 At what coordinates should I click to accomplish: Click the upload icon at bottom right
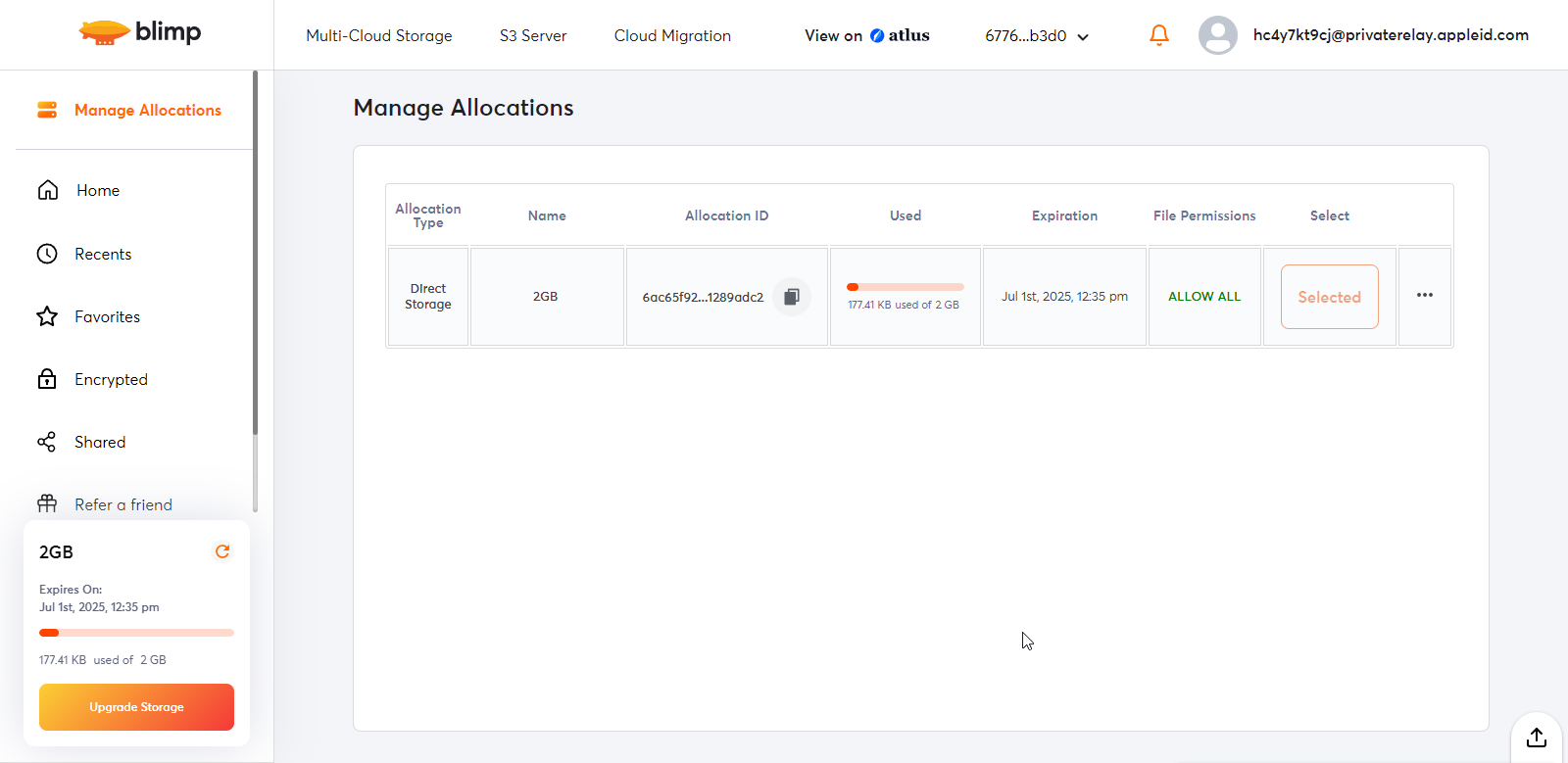point(1536,738)
